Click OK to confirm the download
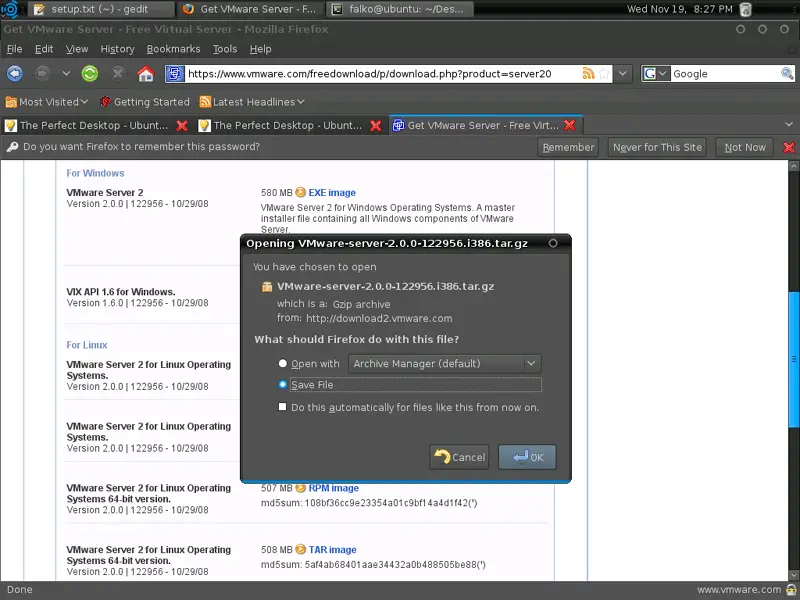Image resolution: width=800 pixels, height=600 pixels. coord(527,457)
